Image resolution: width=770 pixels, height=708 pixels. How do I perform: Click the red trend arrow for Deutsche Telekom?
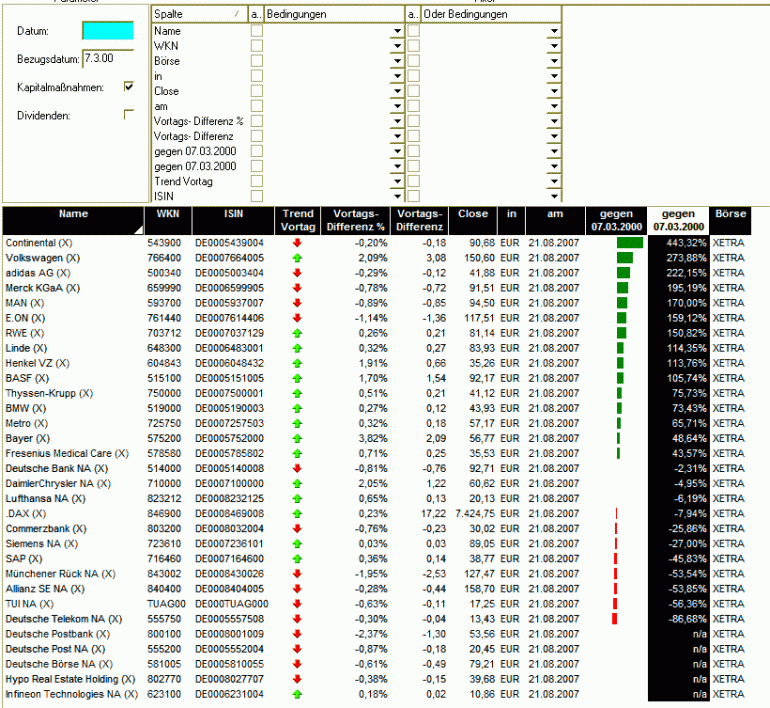coord(297,619)
